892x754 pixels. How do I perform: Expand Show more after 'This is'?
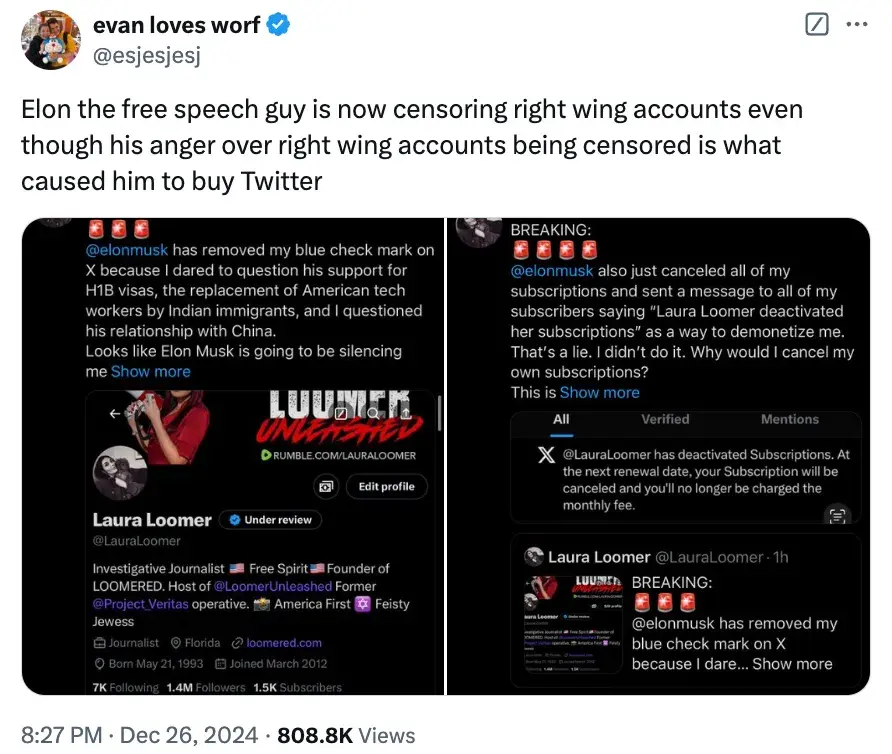[x=599, y=392]
